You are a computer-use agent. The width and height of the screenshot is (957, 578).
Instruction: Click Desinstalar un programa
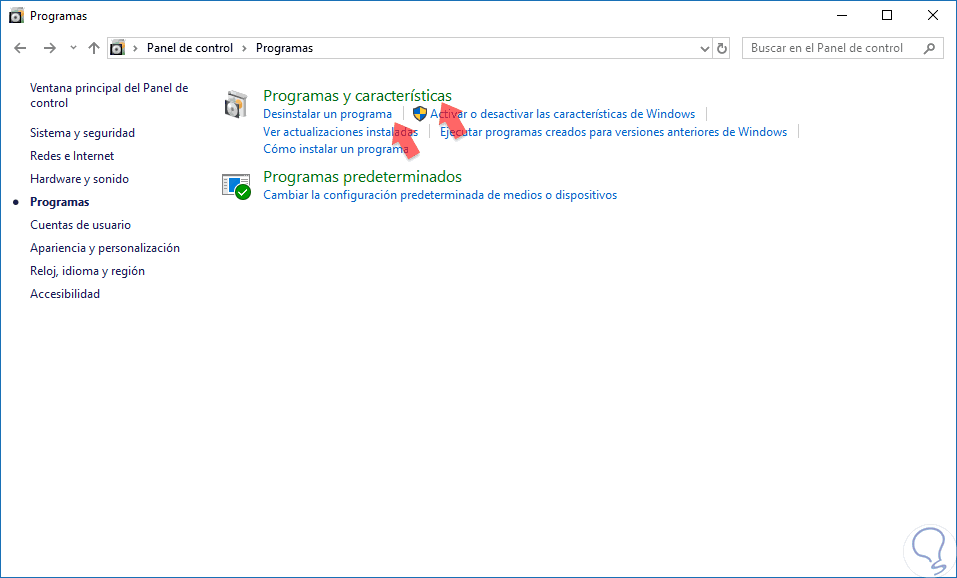click(327, 114)
